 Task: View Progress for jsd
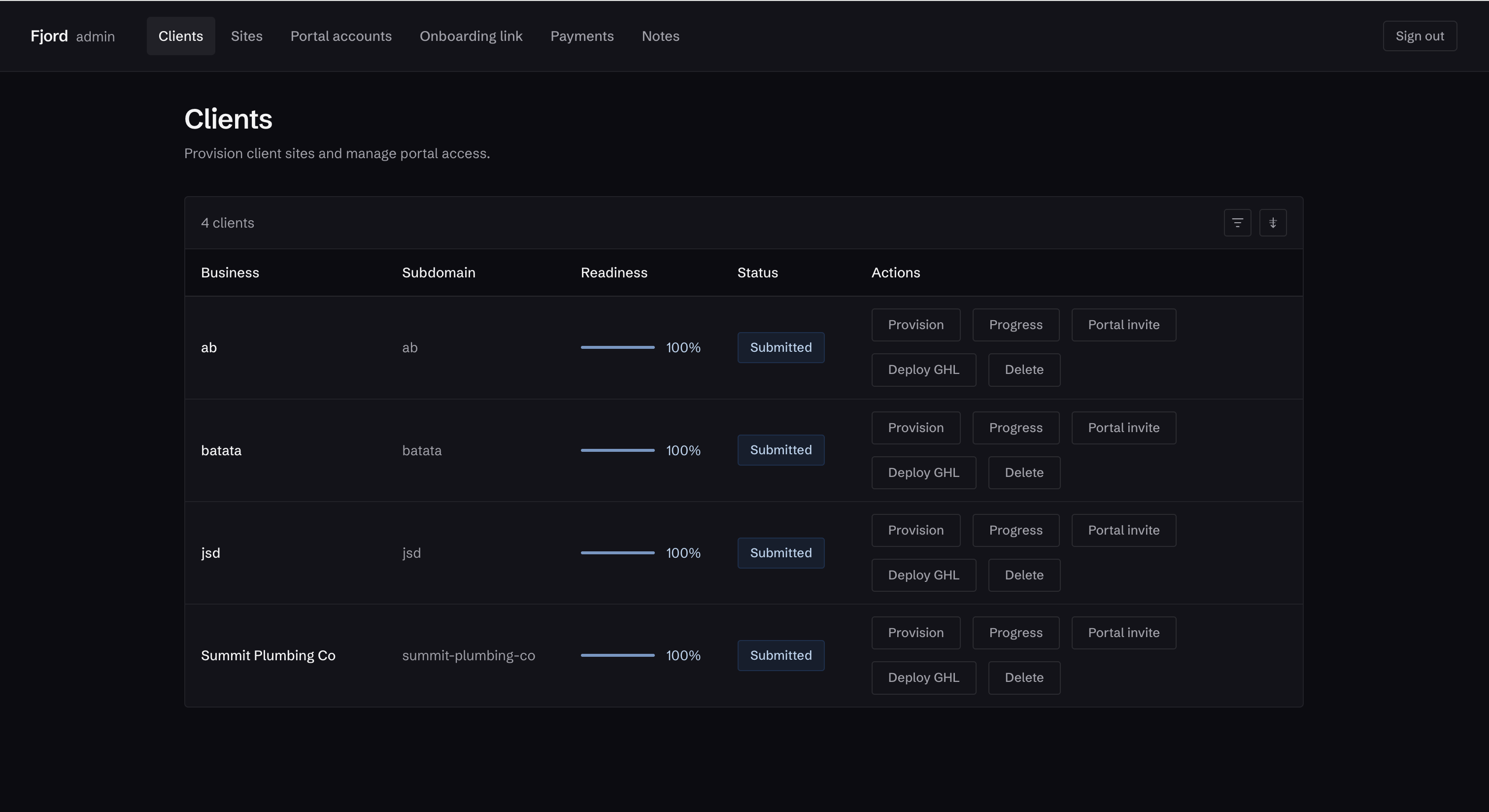pos(1015,530)
